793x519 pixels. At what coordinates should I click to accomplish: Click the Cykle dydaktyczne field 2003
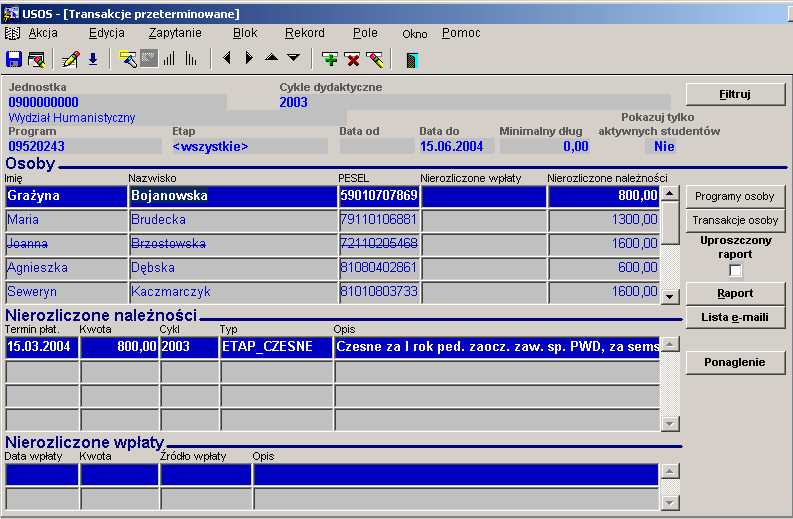tap(474, 102)
